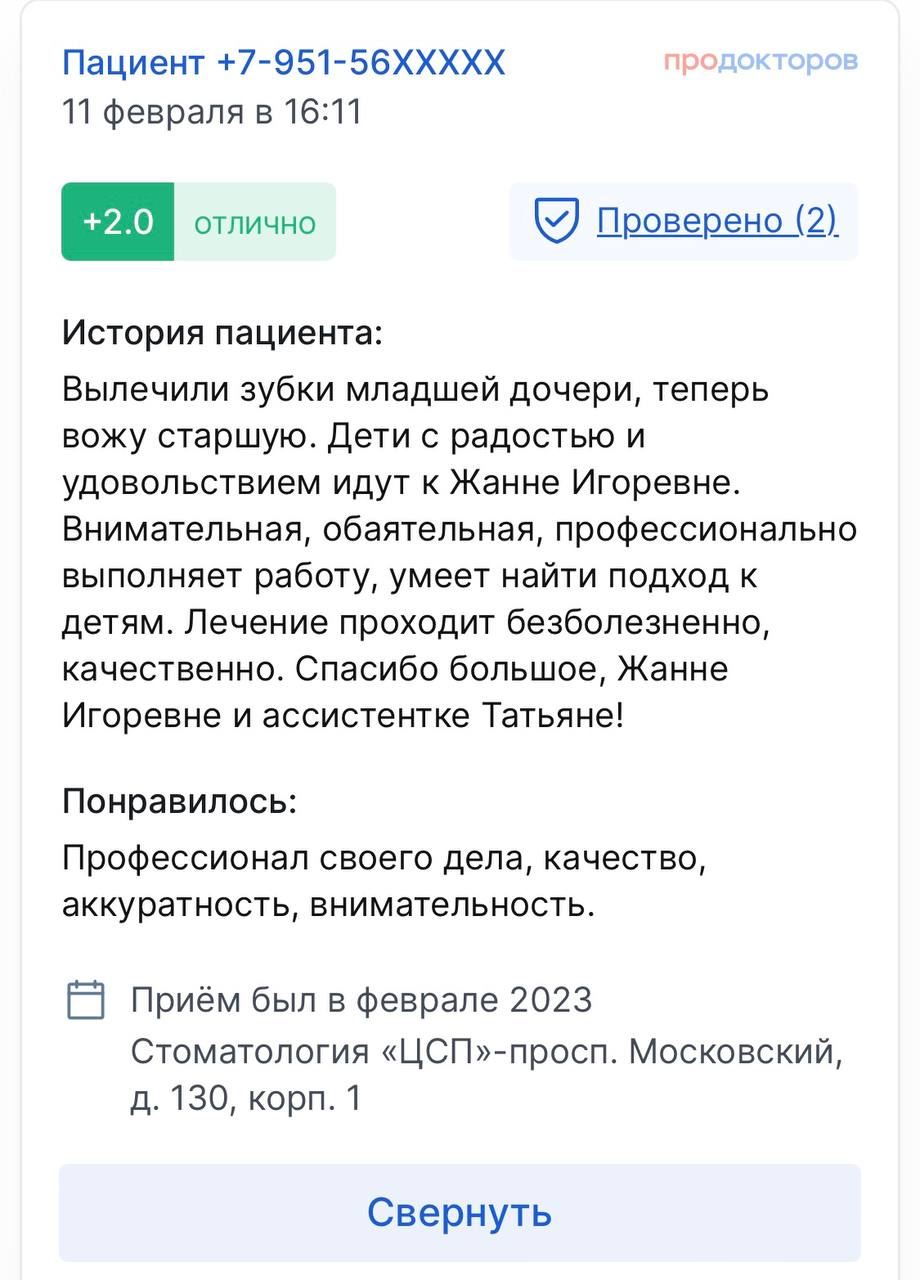Image resolution: width=920 pixels, height=1280 pixels.
Task: Click the shield checkmark verification icon
Action: [x=556, y=221]
